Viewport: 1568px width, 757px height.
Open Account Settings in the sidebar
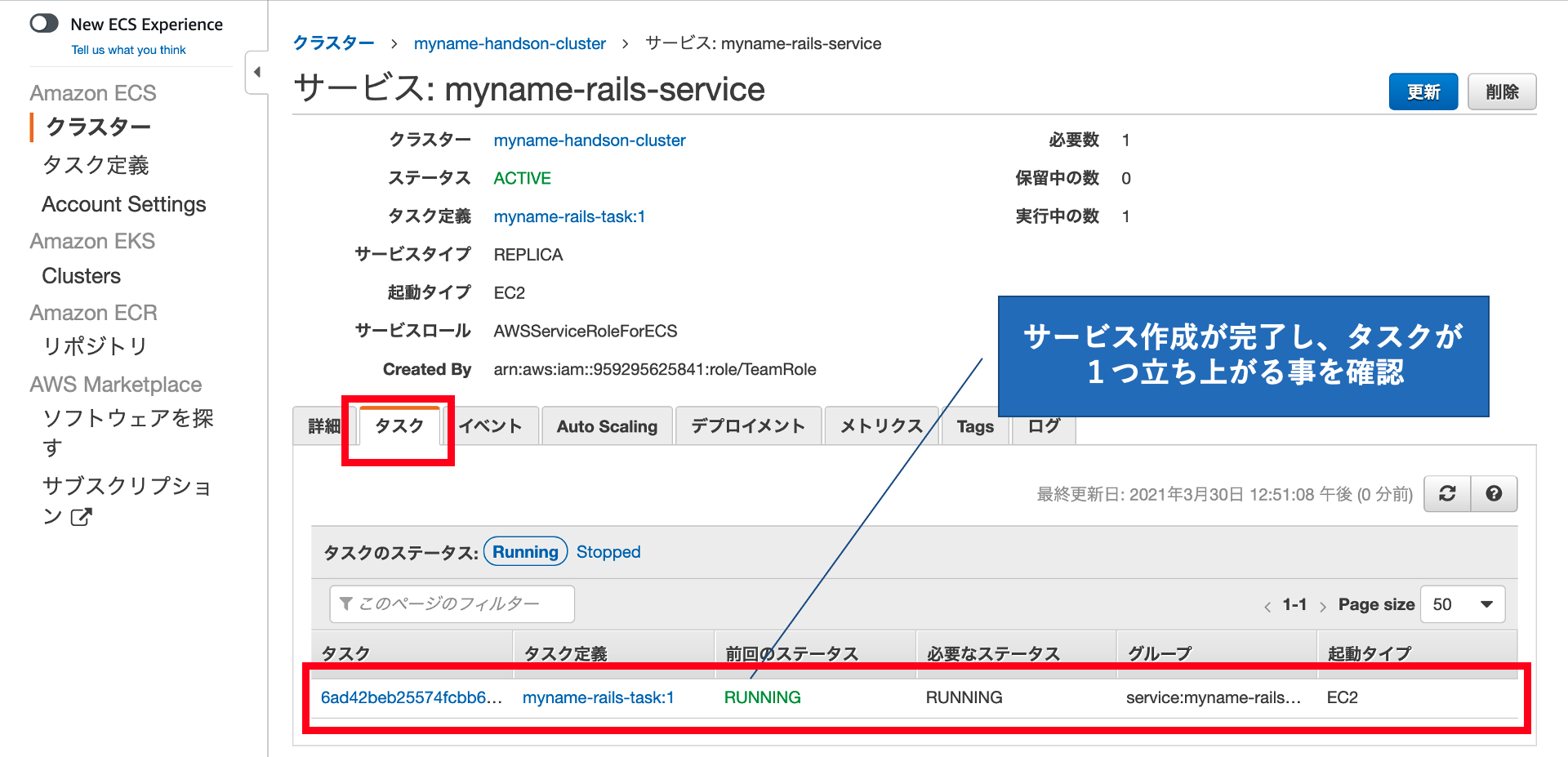[124, 204]
